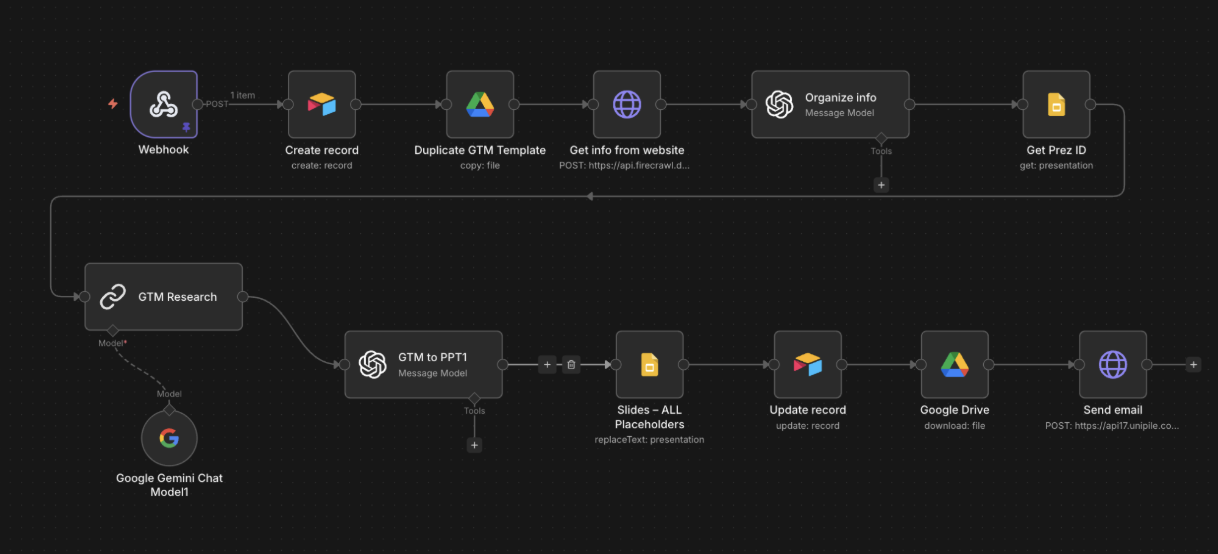Click the 'POST: https://api.firecrawl.d...' subtitle

(627, 165)
